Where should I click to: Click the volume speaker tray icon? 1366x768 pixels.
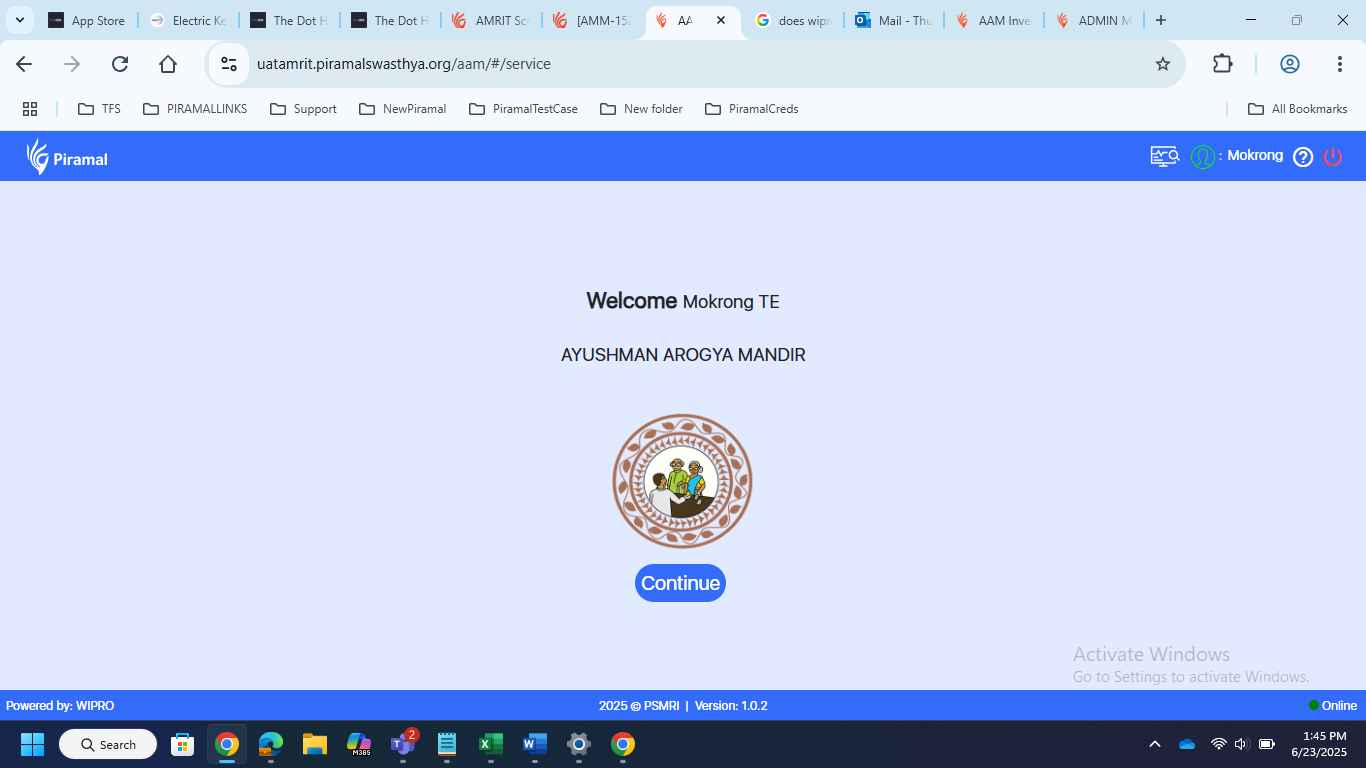(1242, 744)
